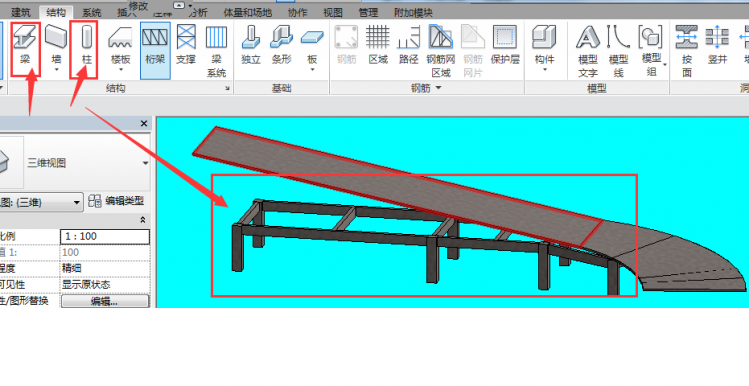
Task: Click the 编辑类型 edit type button
Action: tap(117, 201)
